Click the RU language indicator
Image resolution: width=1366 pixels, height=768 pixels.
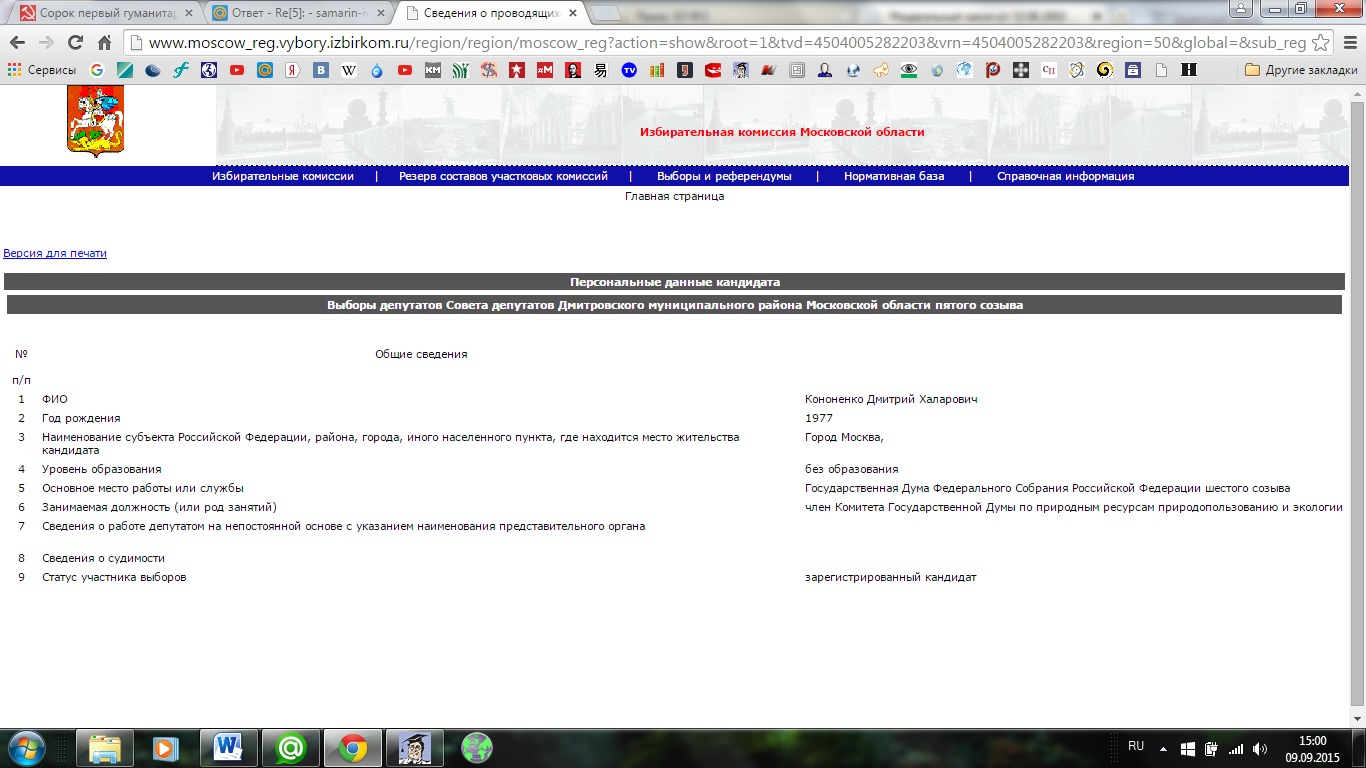pyautogui.click(x=1136, y=746)
